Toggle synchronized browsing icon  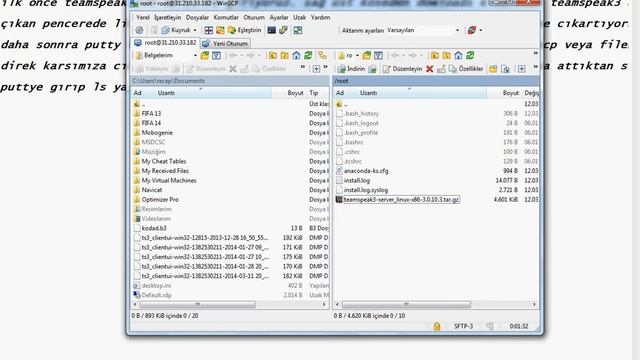point(298,30)
